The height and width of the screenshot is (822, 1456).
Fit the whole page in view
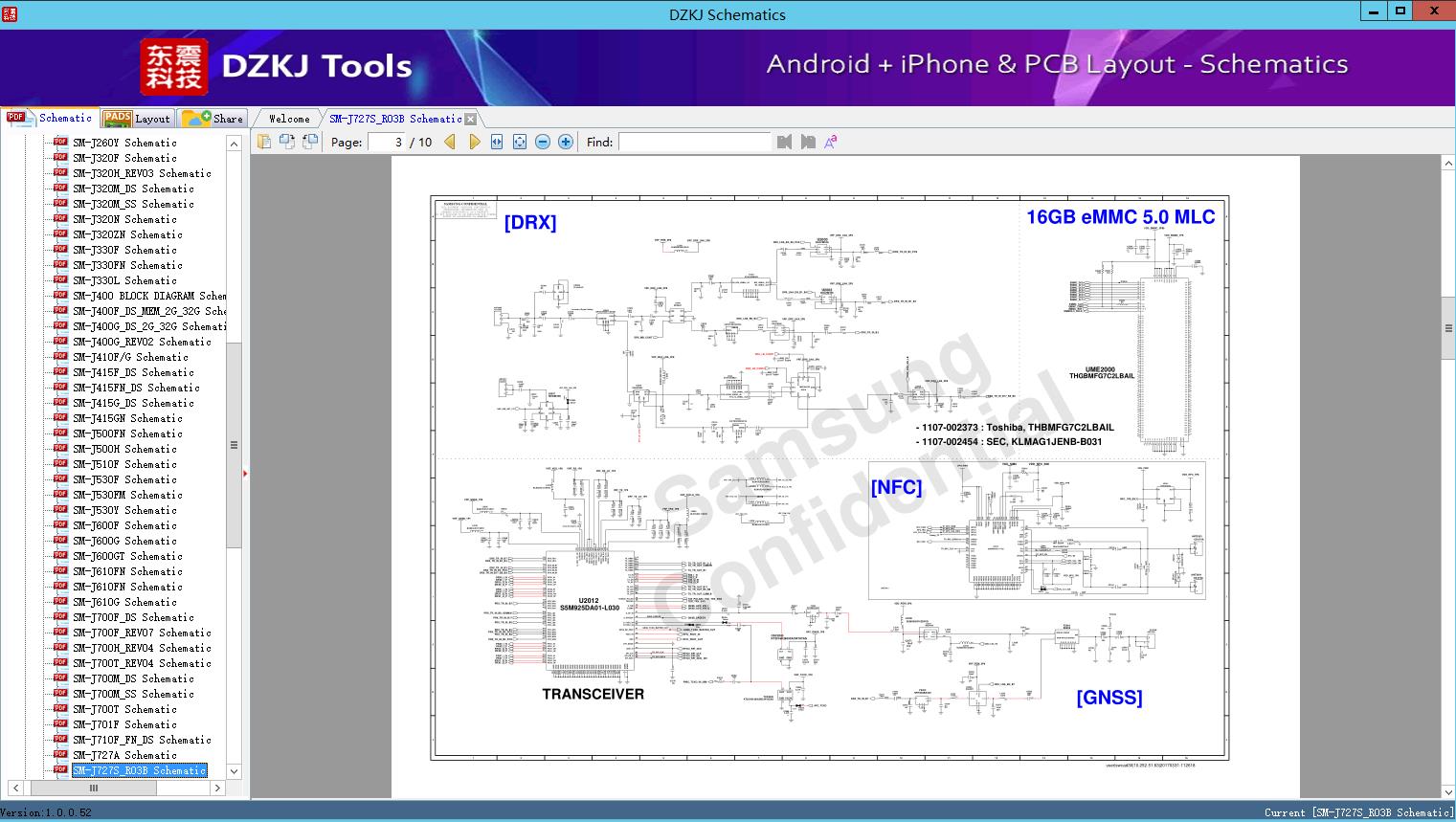pos(520,142)
